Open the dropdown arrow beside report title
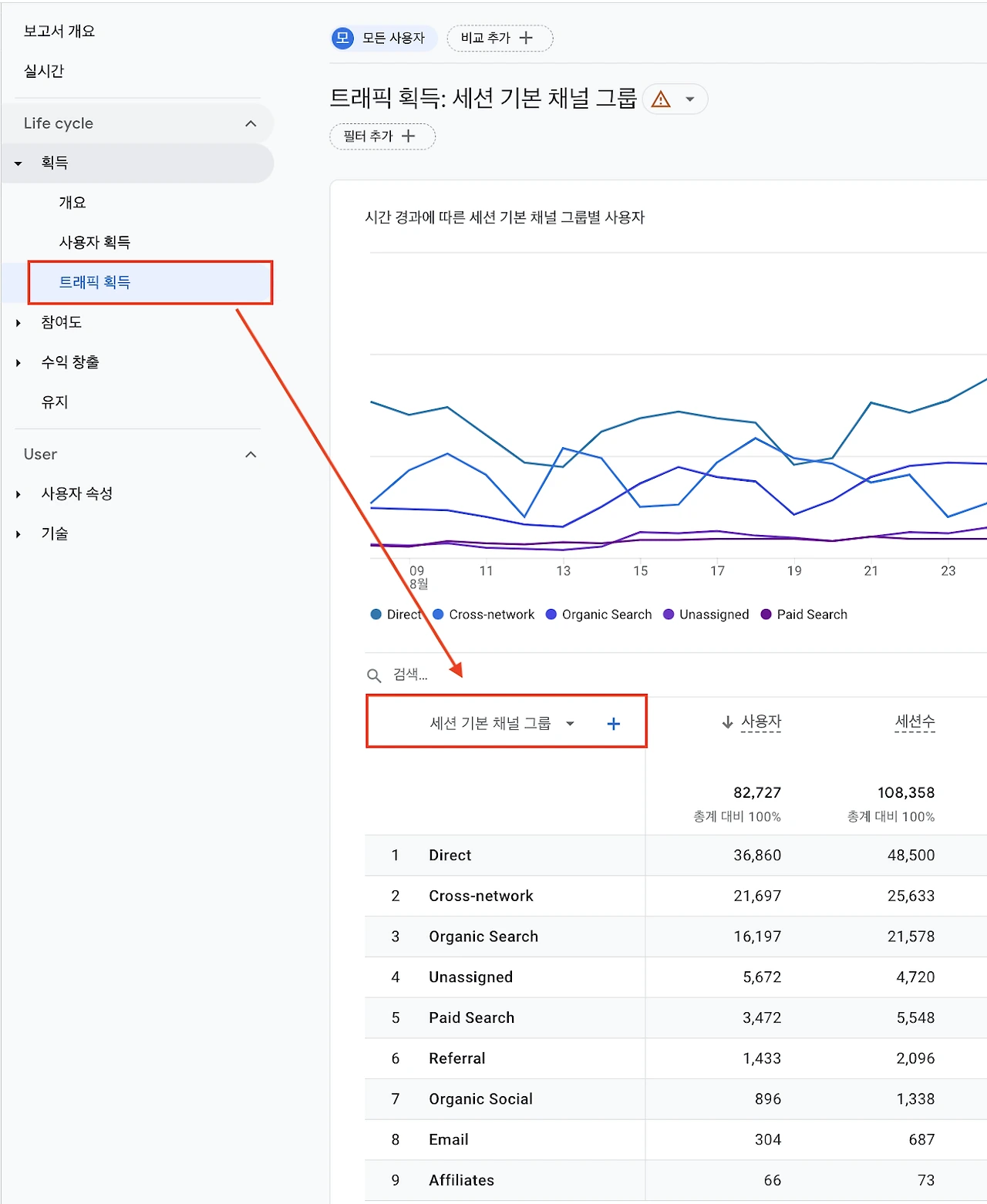This screenshot has width=987, height=1204. [x=690, y=99]
